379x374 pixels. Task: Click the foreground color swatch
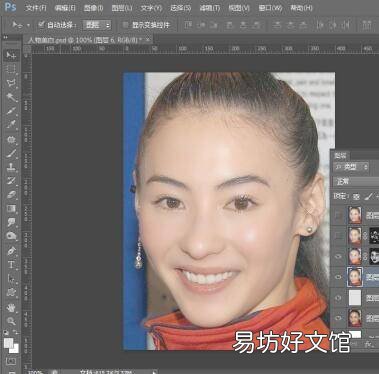pyautogui.click(x=9, y=343)
